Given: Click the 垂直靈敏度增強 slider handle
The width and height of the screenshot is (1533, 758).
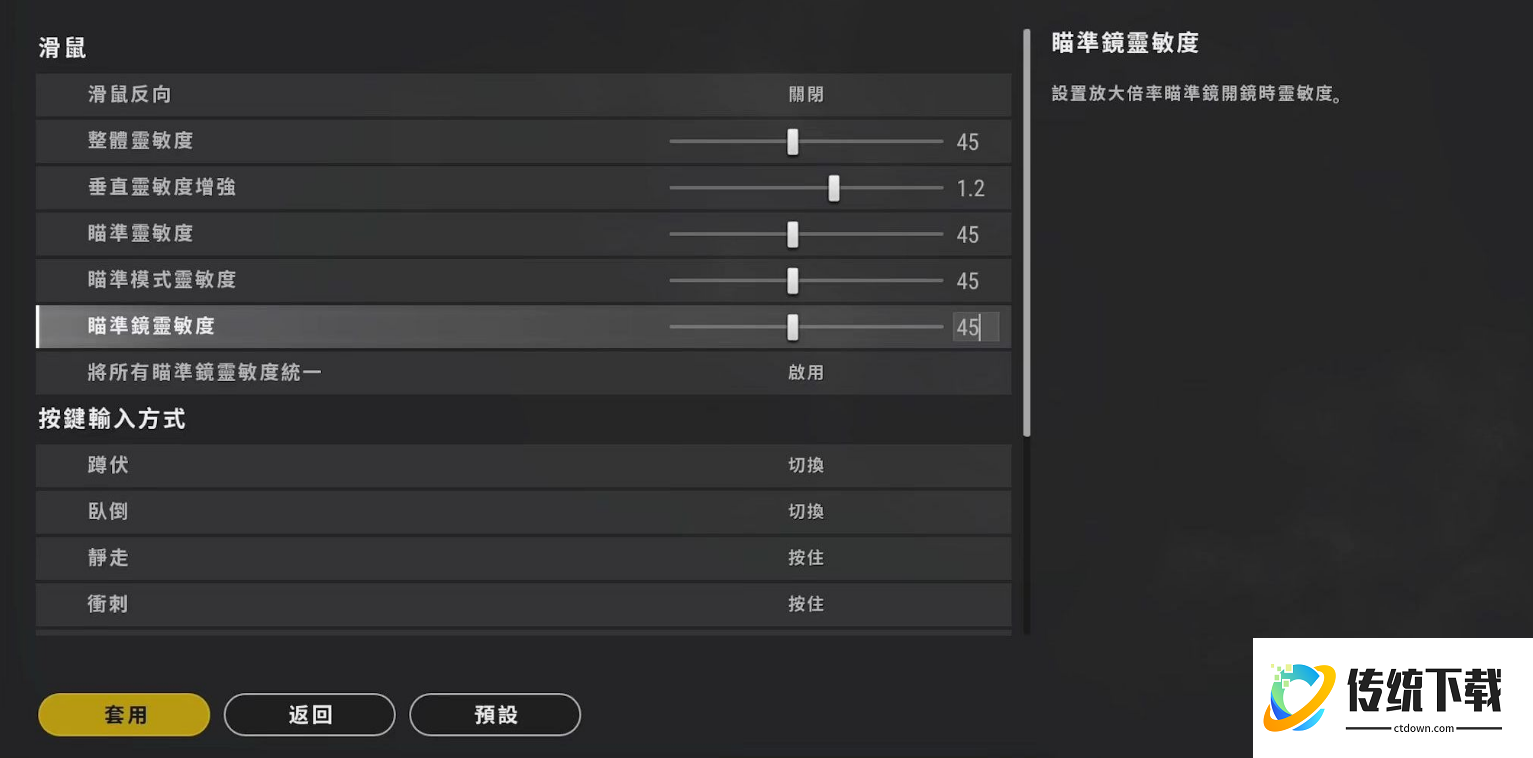Looking at the screenshot, I should [x=835, y=187].
